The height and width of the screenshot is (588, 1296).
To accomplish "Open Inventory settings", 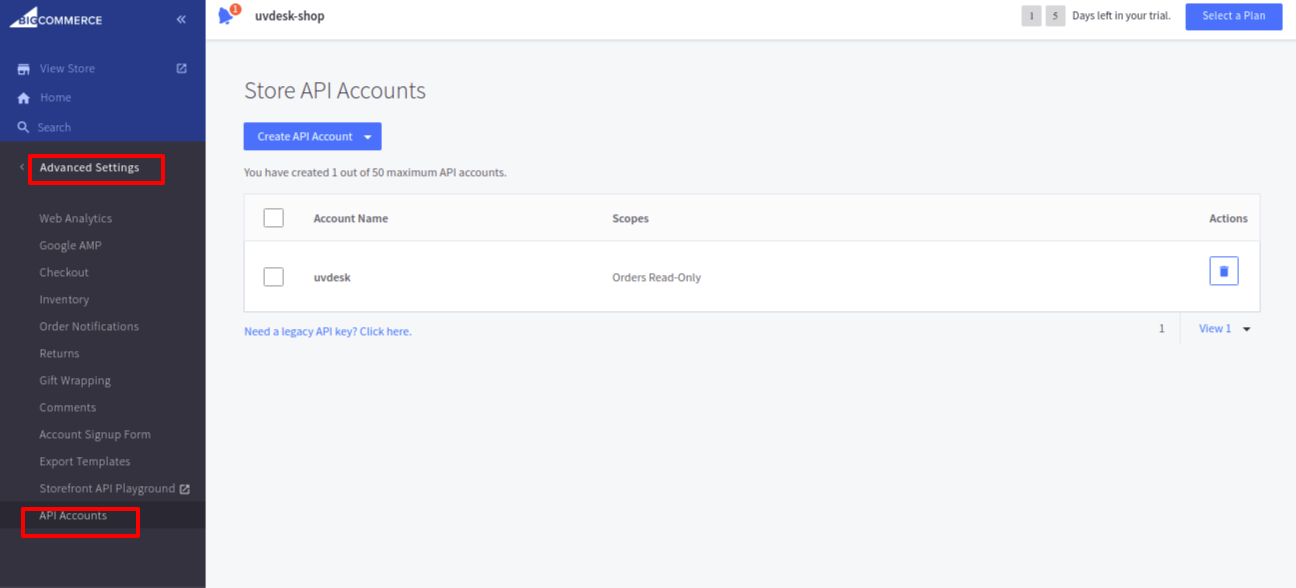I will point(64,299).
